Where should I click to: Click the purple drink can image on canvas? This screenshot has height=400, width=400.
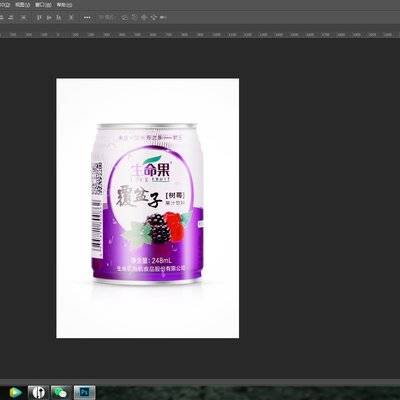[x=147, y=204]
